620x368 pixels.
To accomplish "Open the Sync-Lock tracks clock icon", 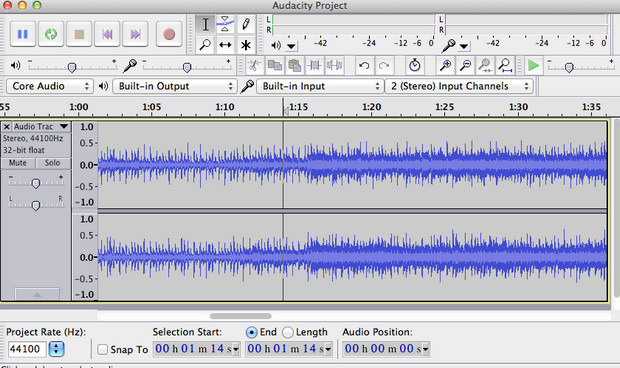I will click(x=414, y=65).
